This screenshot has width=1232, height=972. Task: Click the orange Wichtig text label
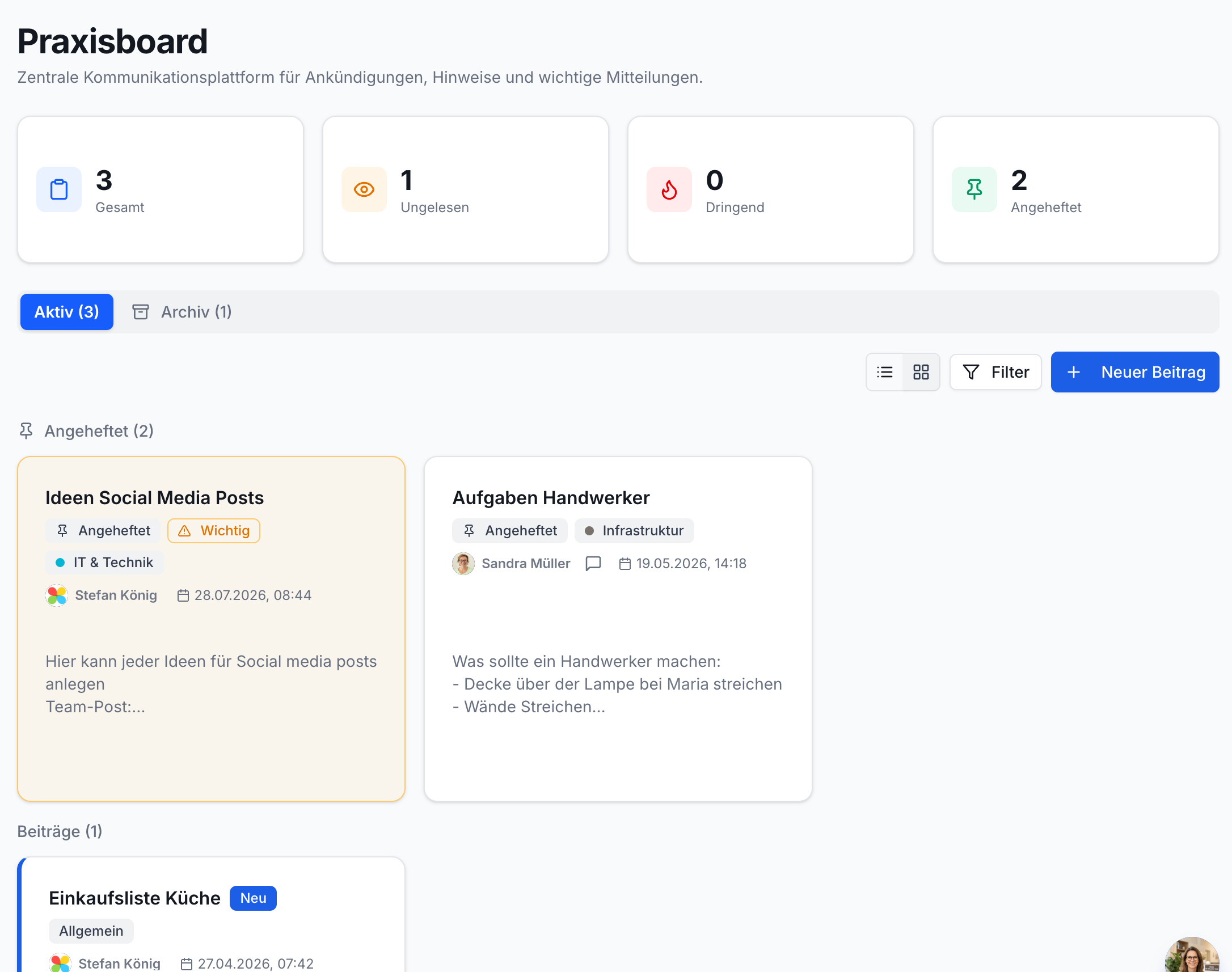225,531
